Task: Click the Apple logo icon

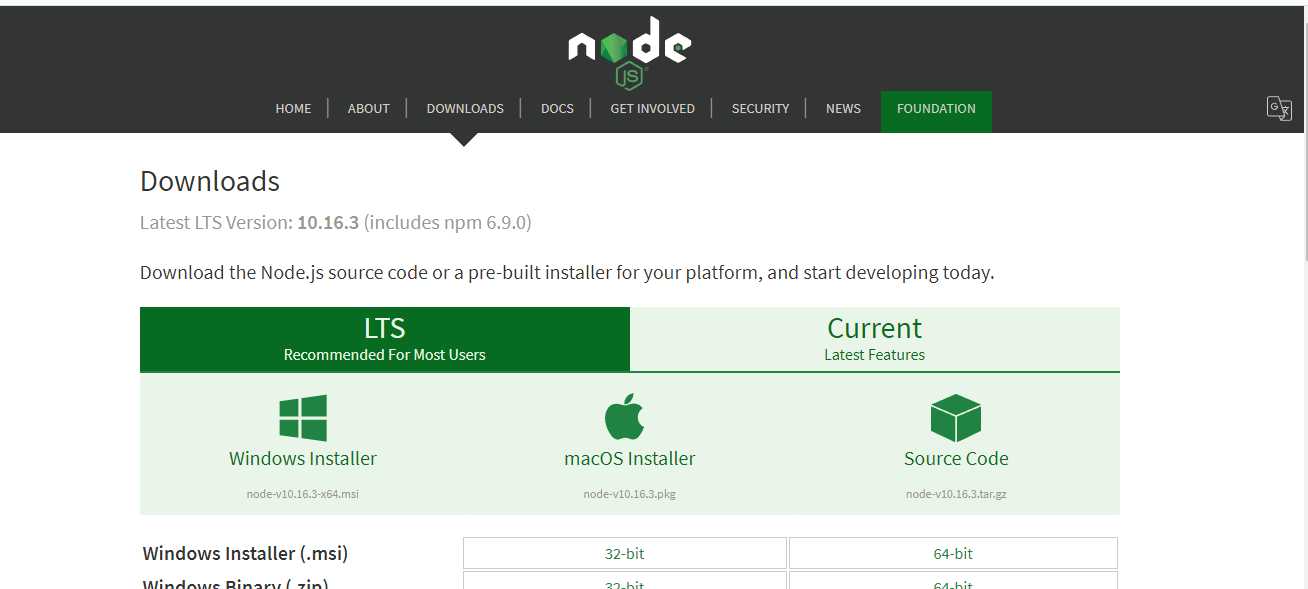Action: (x=625, y=417)
